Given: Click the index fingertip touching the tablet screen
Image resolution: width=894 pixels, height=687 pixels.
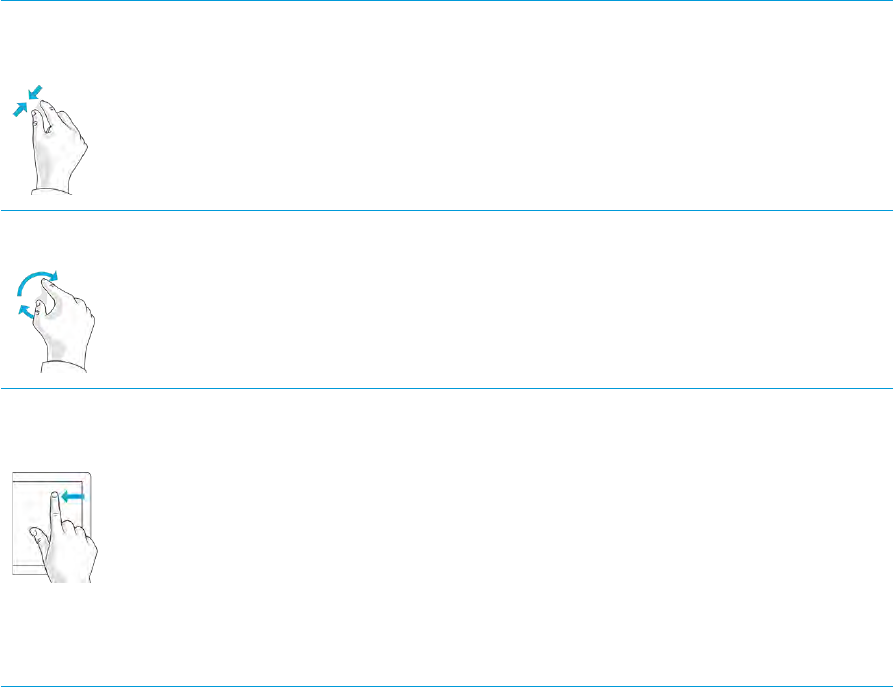Looking at the screenshot, I should click(x=53, y=496).
